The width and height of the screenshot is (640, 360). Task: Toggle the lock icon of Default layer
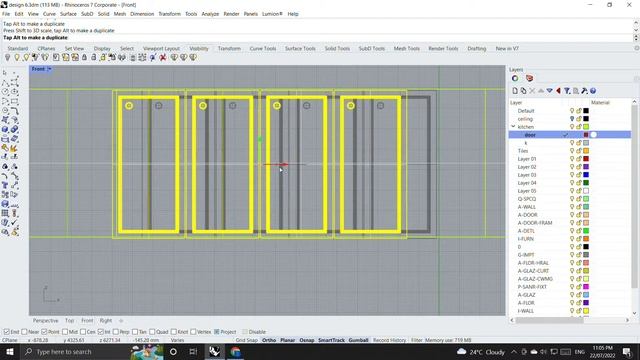(579, 111)
